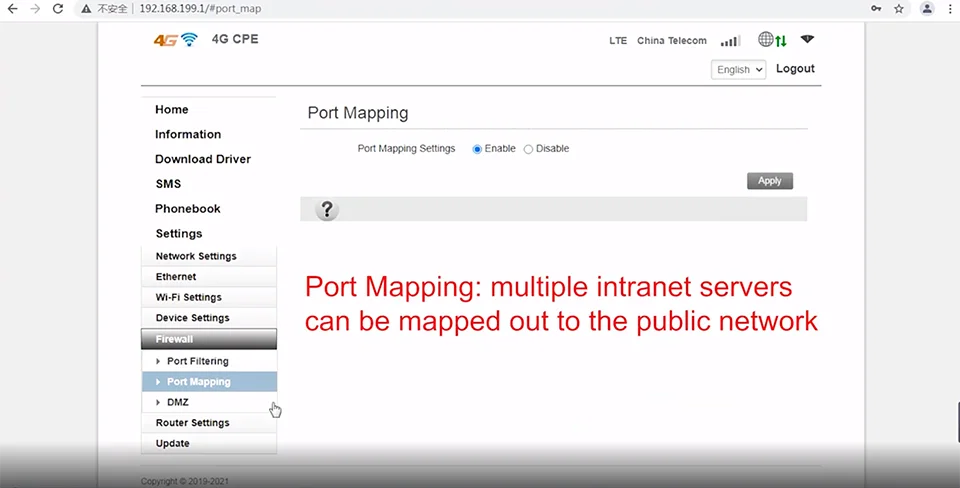Expand the DMZ submenu item

pos(177,402)
